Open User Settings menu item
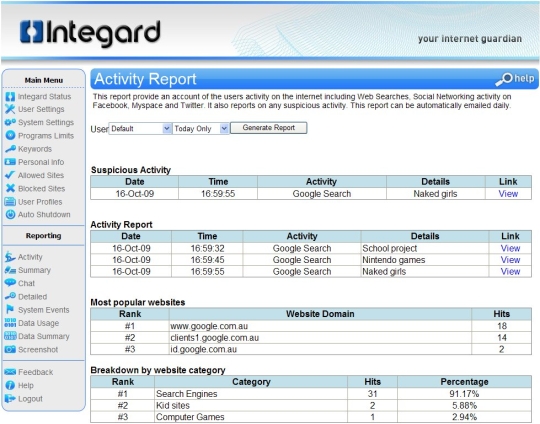 point(41,109)
